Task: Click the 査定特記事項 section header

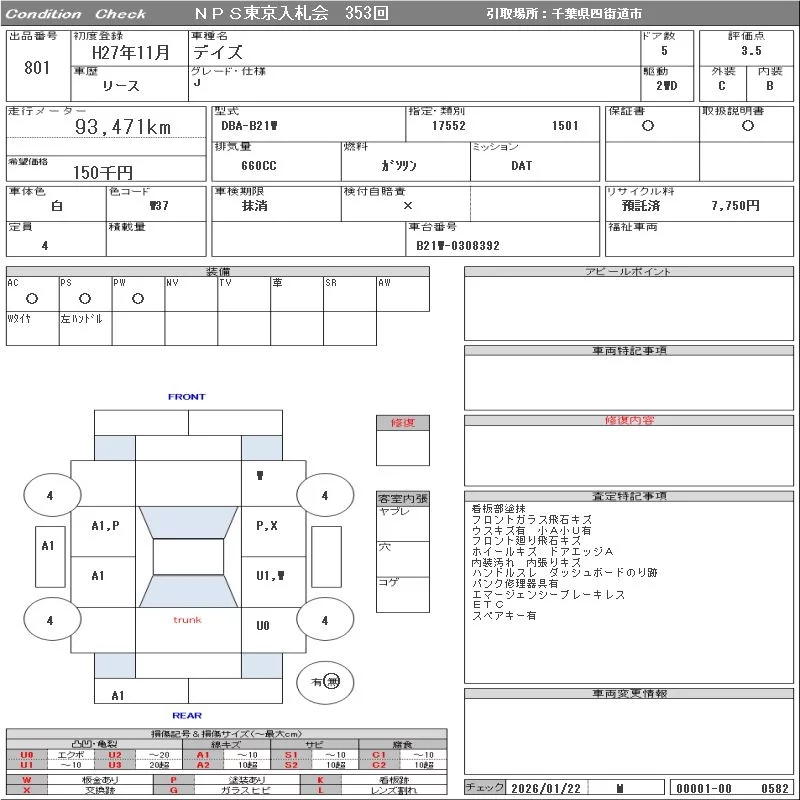Action: pyautogui.click(x=630, y=496)
